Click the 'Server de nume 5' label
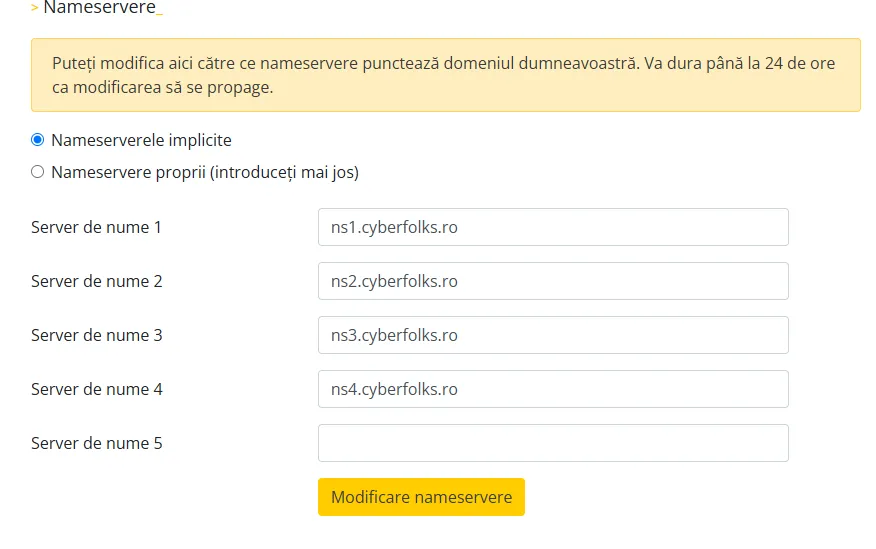 coord(97,443)
